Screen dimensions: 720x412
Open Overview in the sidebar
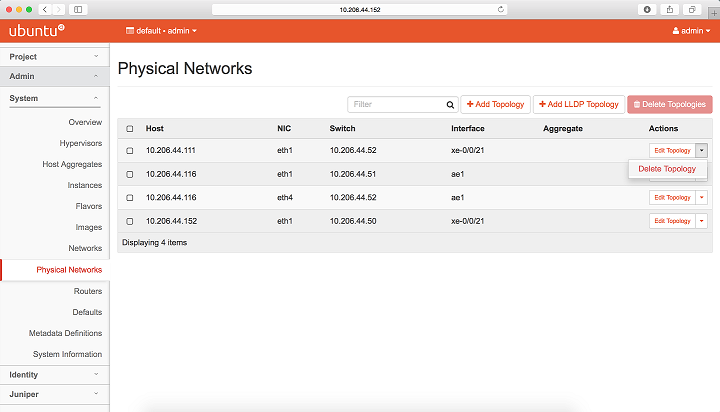(x=85, y=122)
